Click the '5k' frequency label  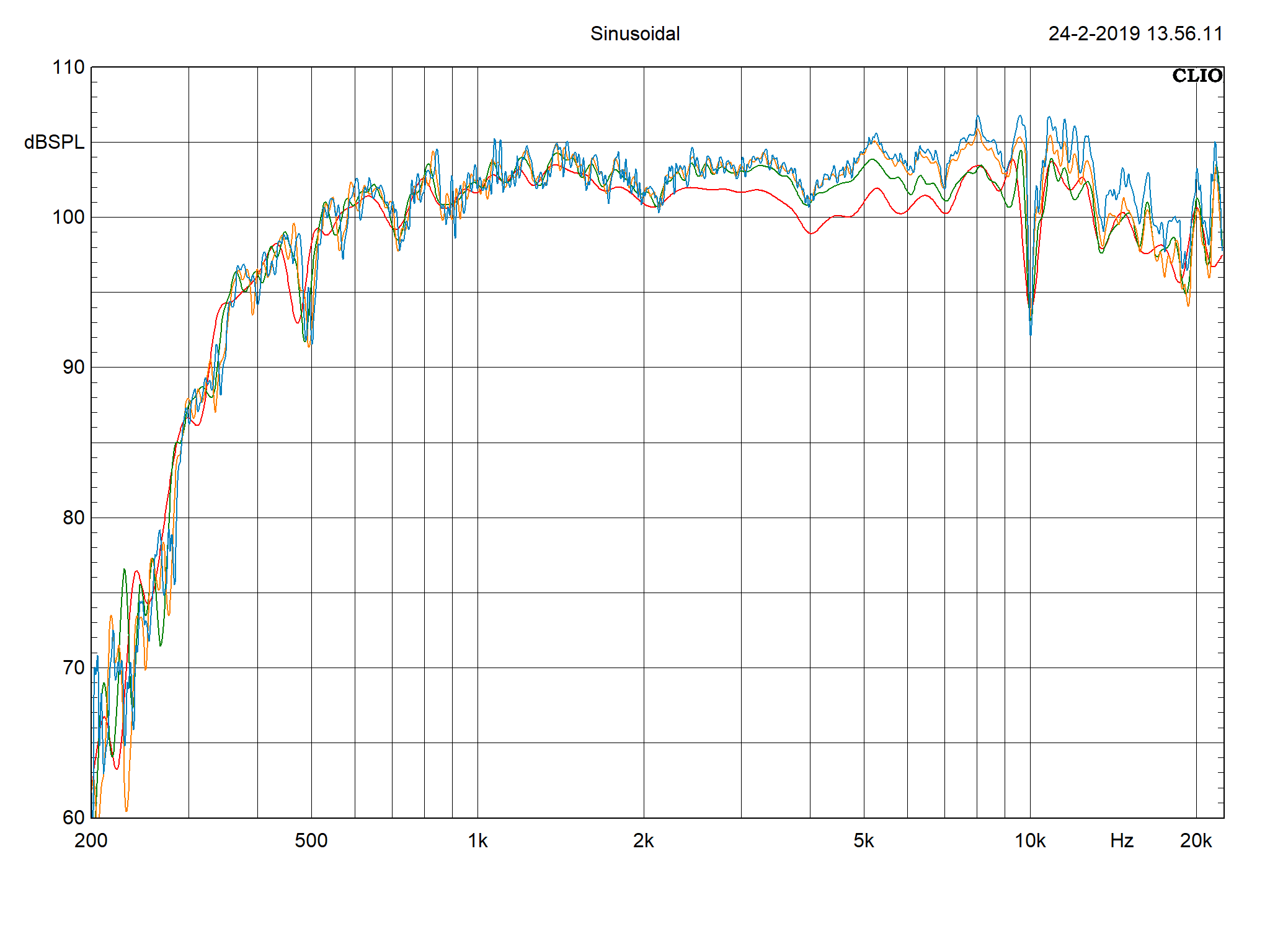pyautogui.click(x=864, y=840)
